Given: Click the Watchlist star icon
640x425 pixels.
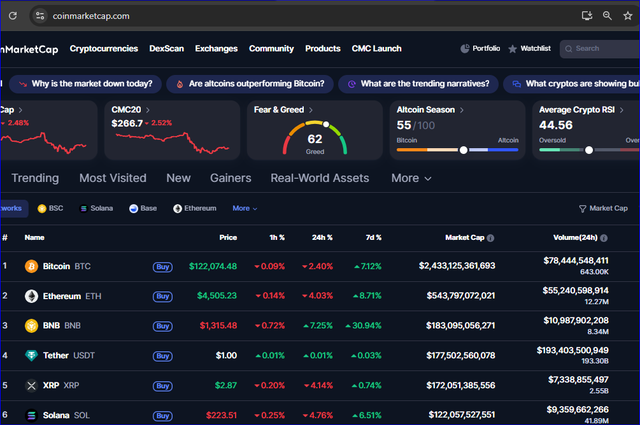Looking at the screenshot, I should point(513,48).
